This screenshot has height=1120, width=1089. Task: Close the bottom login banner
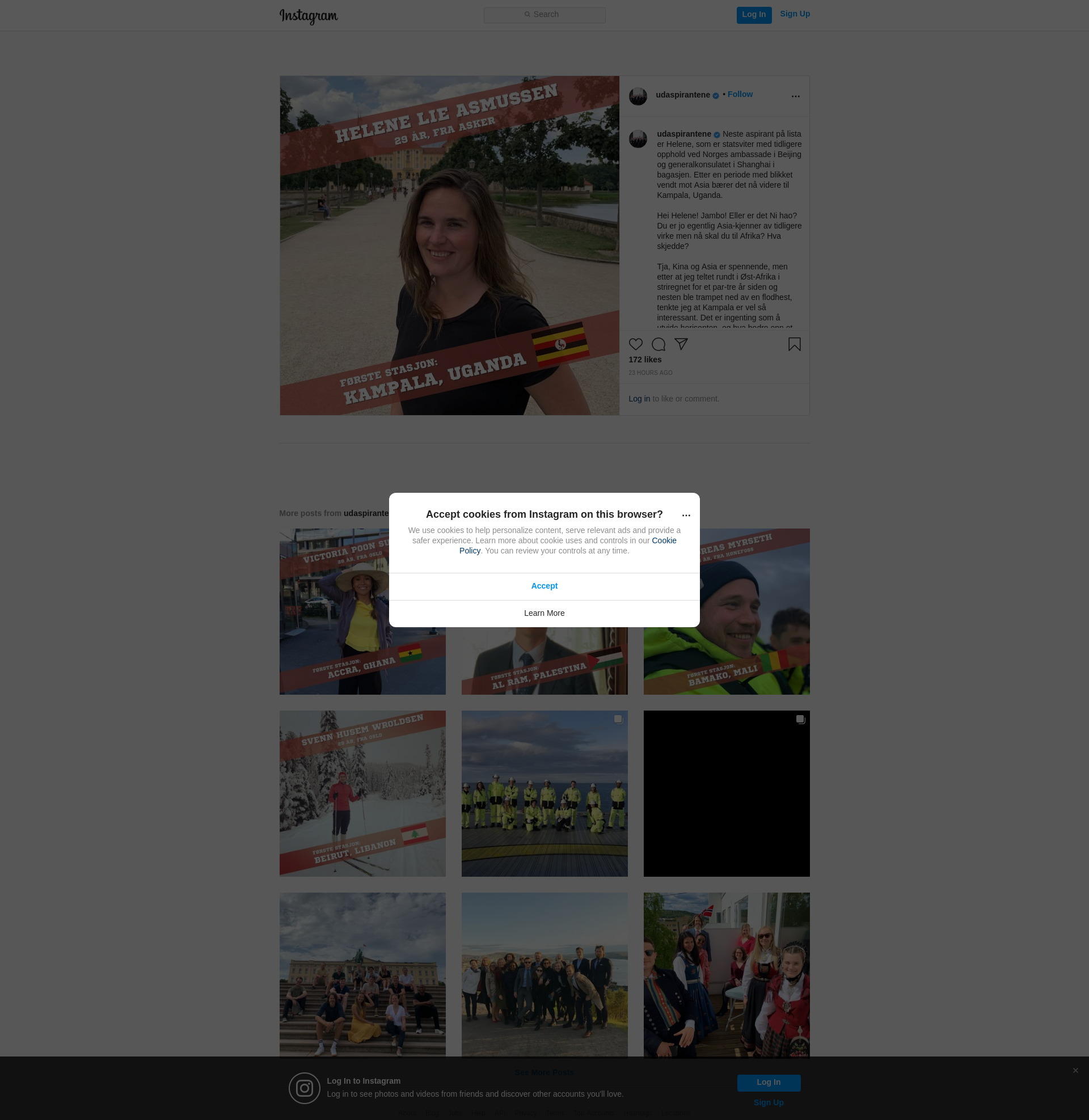[1075, 1070]
